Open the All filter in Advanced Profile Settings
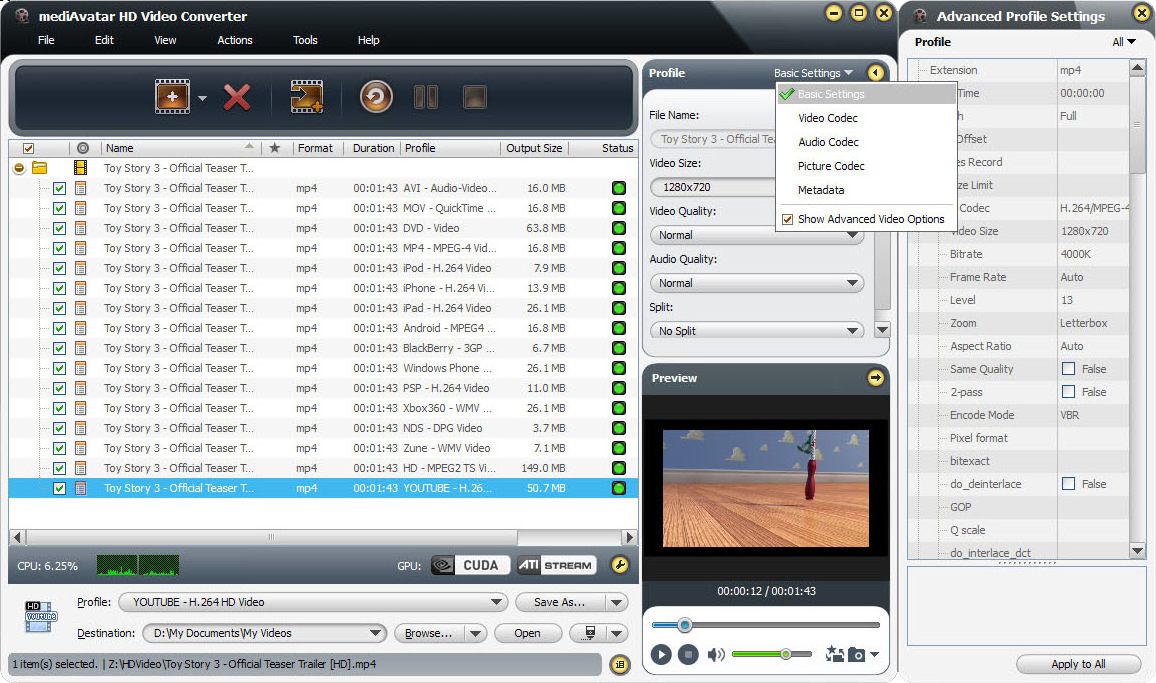The height and width of the screenshot is (683, 1156). click(x=1124, y=42)
